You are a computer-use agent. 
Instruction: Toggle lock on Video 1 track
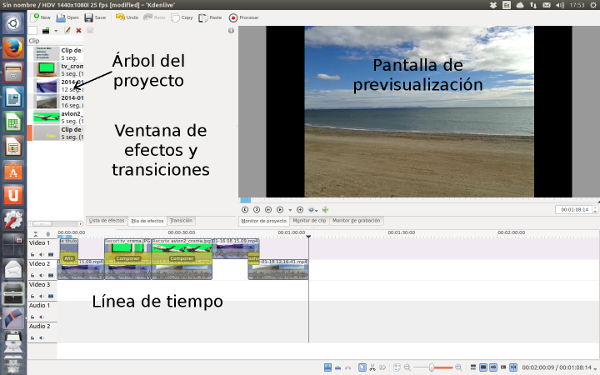click(x=33, y=254)
